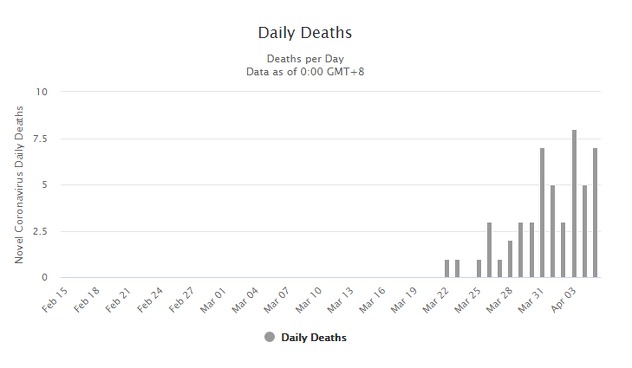Click the Novel Coronavirus Daily Deaths axis title
632x368 pixels.
click(19, 185)
